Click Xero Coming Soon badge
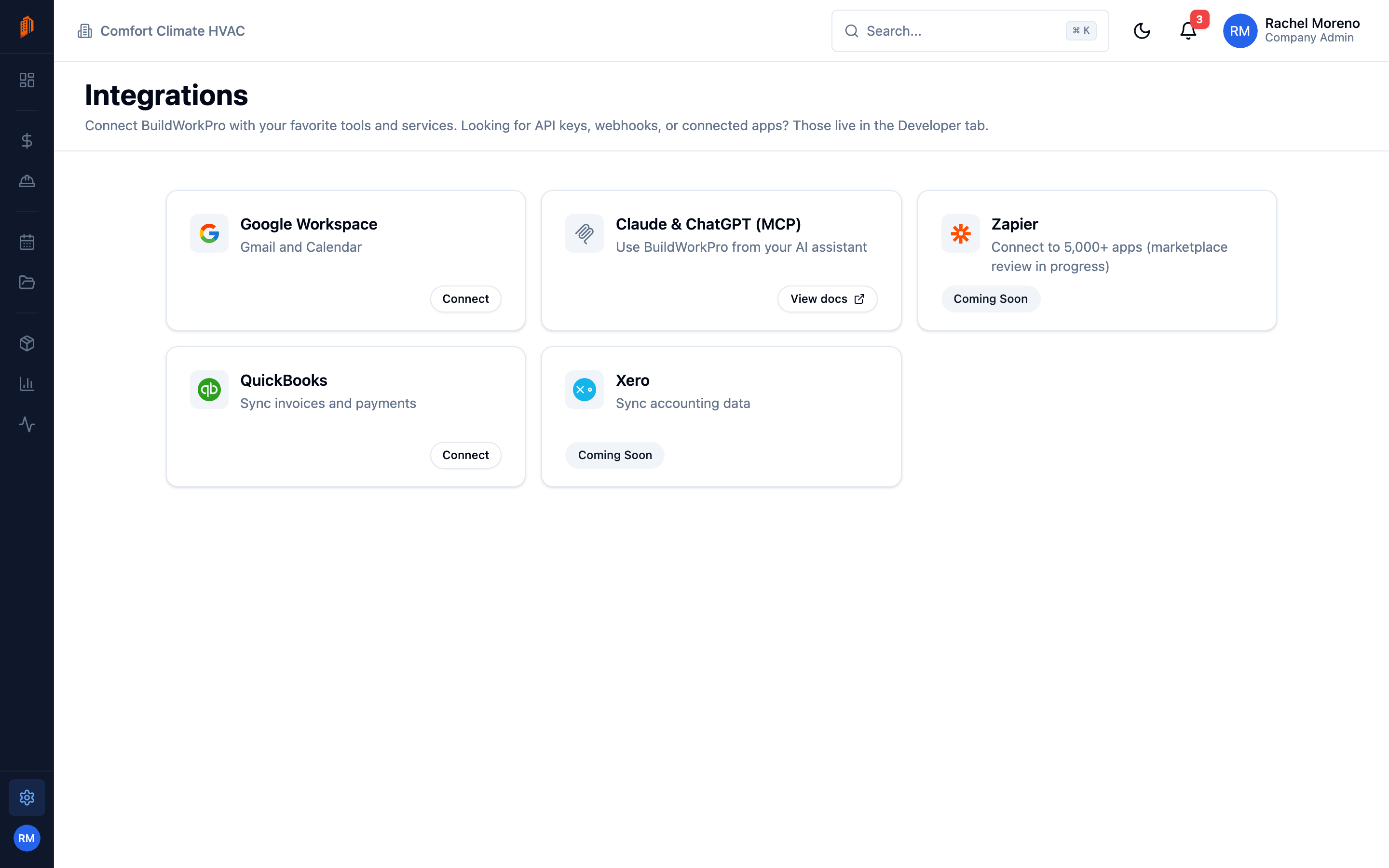The width and height of the screenshot is (1389, 868). click(615, 455)
